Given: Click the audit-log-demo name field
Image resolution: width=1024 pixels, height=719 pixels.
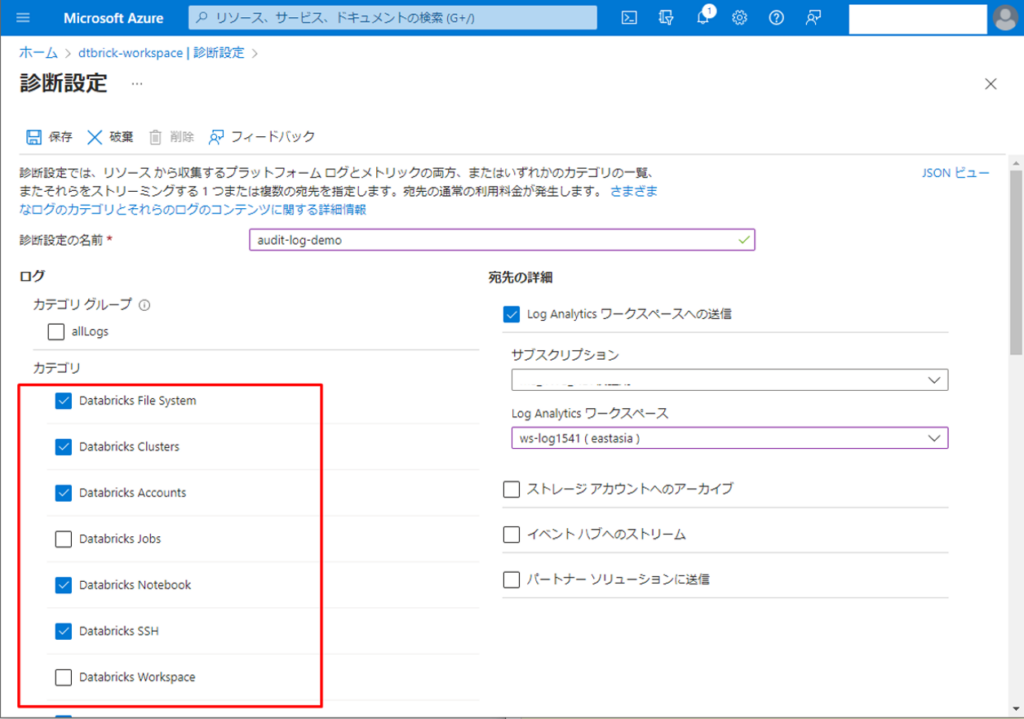Looking at the screenshot, I should tap(500, 240).
